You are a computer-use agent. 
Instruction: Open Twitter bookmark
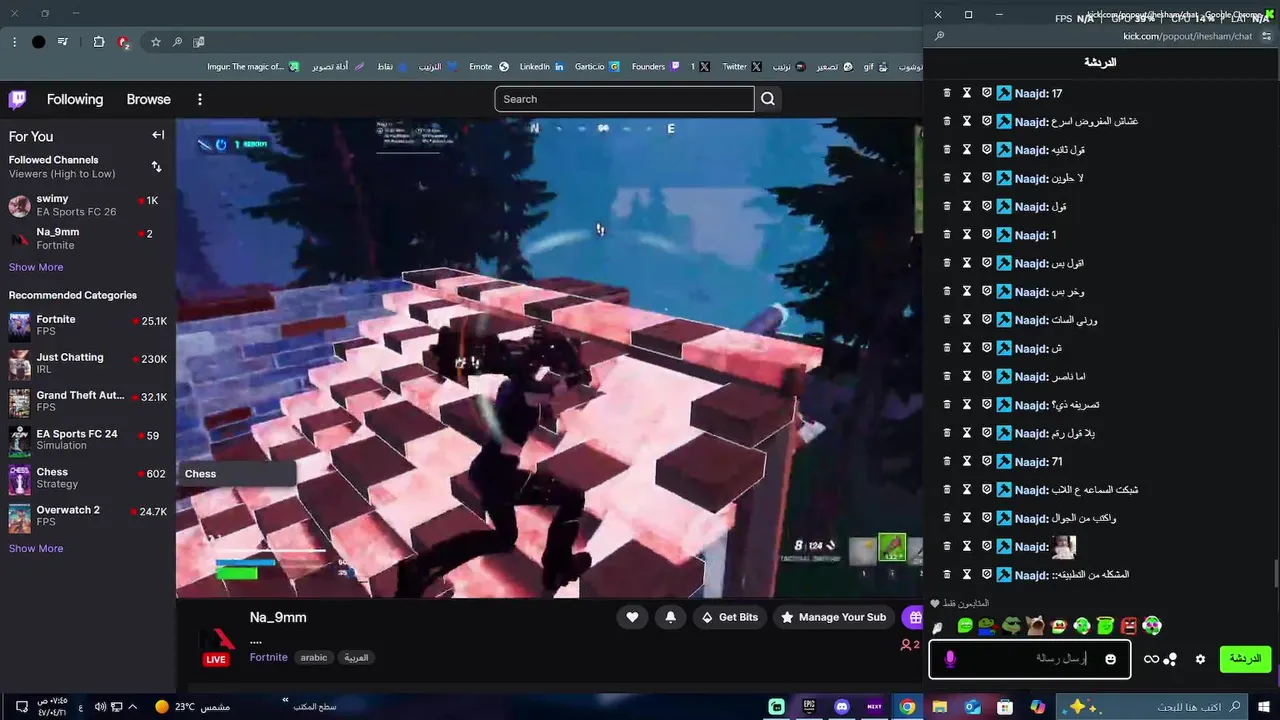(x=742, y=67)
